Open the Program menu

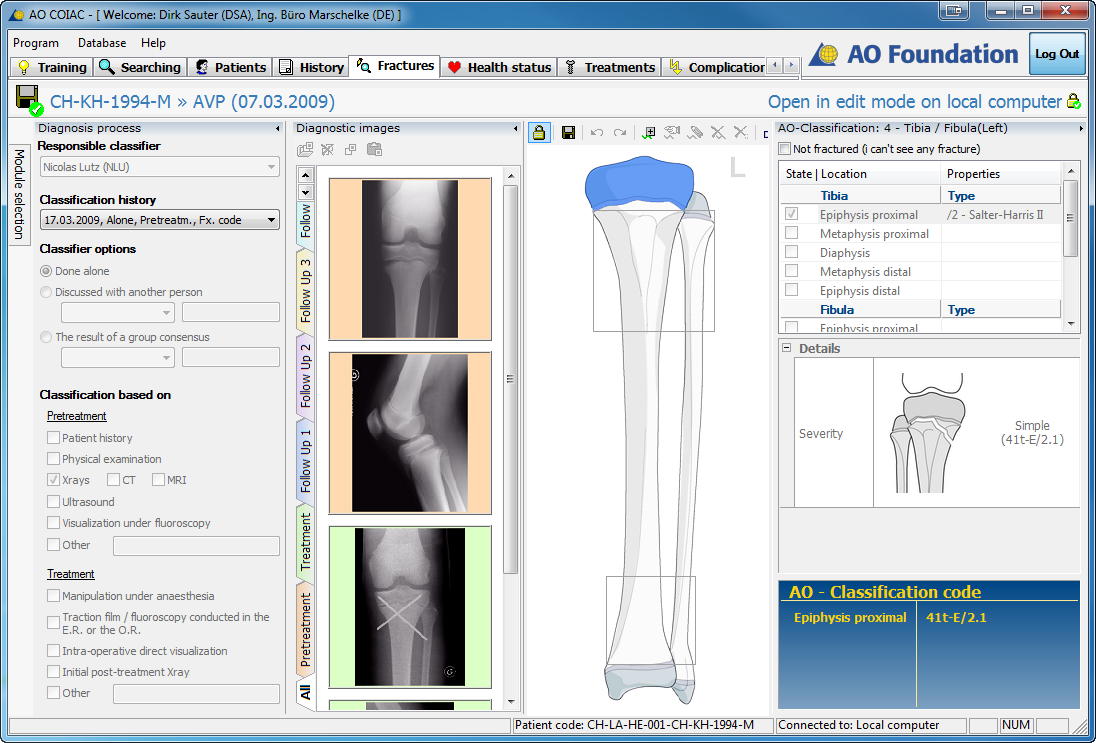36,43
